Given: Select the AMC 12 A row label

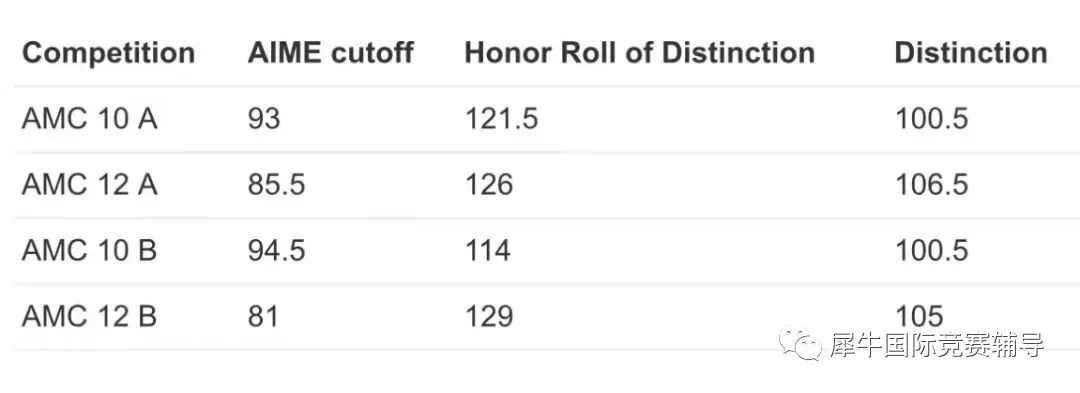Looking at the screenshot, I should (90, 184).
